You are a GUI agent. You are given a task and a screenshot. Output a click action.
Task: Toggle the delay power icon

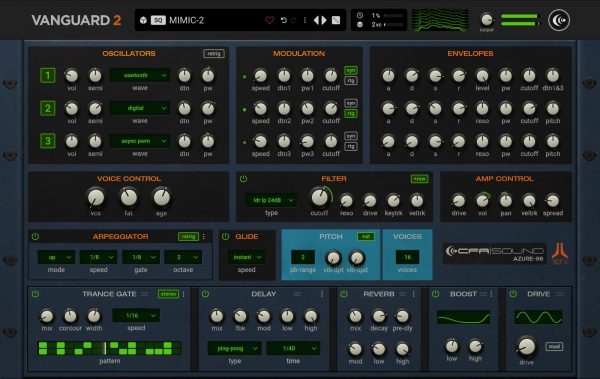pos(205,294)
